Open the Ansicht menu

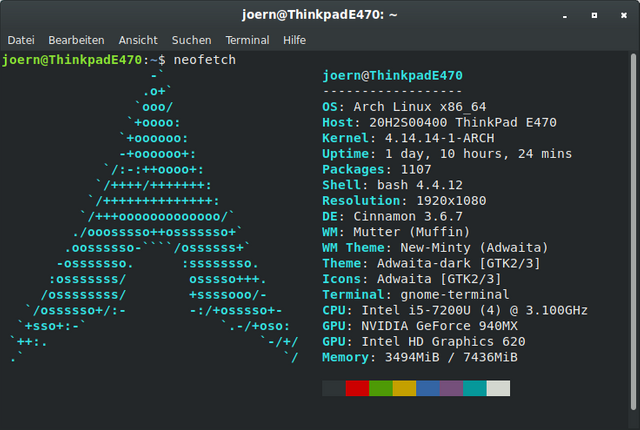point(138,40)
